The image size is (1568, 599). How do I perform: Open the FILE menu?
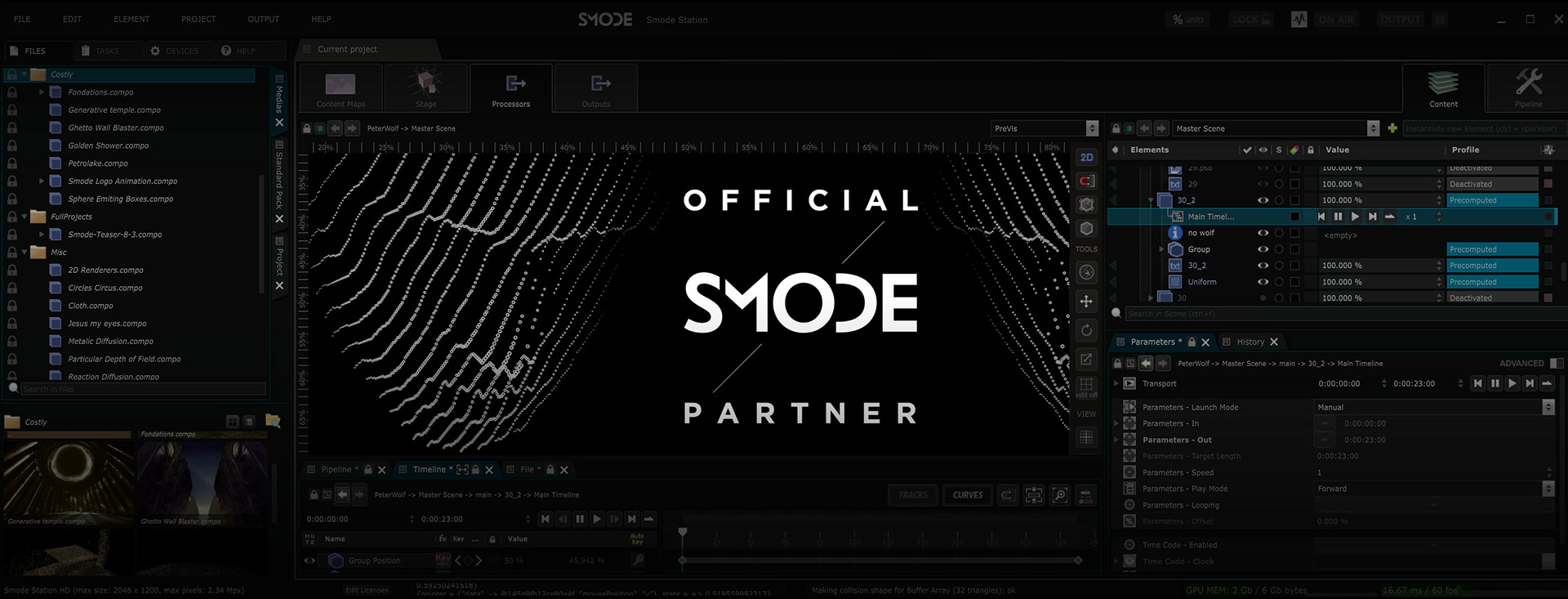tap(22, 19)
